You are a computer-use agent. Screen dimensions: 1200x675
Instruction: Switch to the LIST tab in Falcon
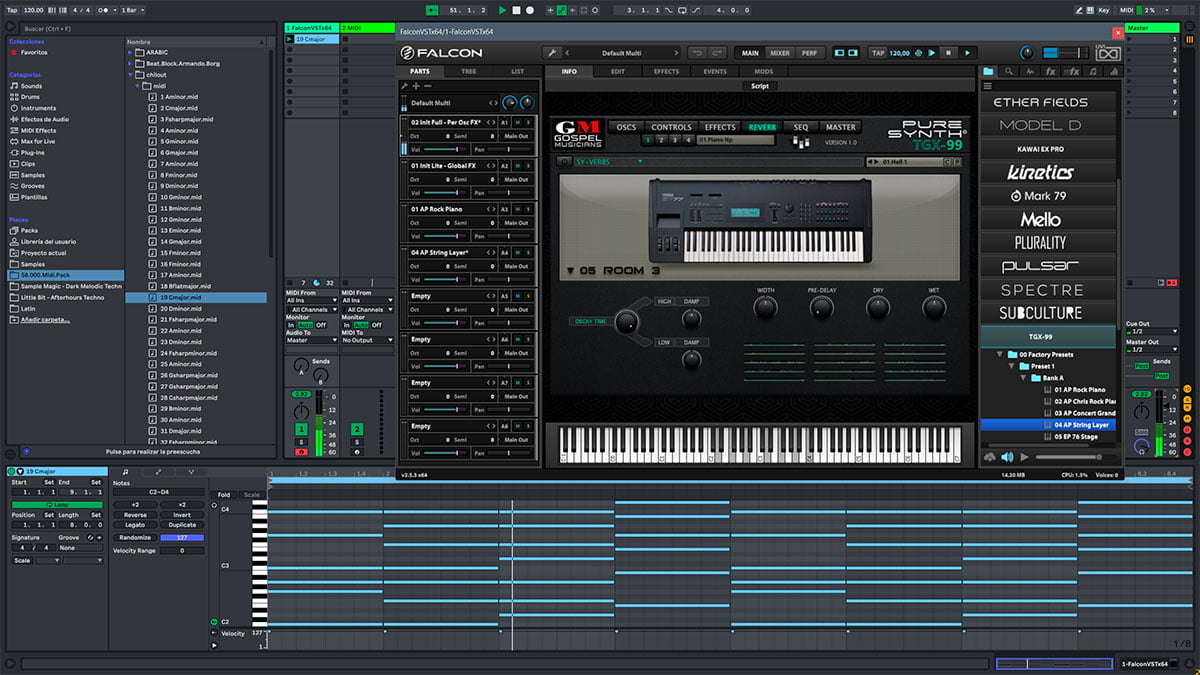click(517, 72)
